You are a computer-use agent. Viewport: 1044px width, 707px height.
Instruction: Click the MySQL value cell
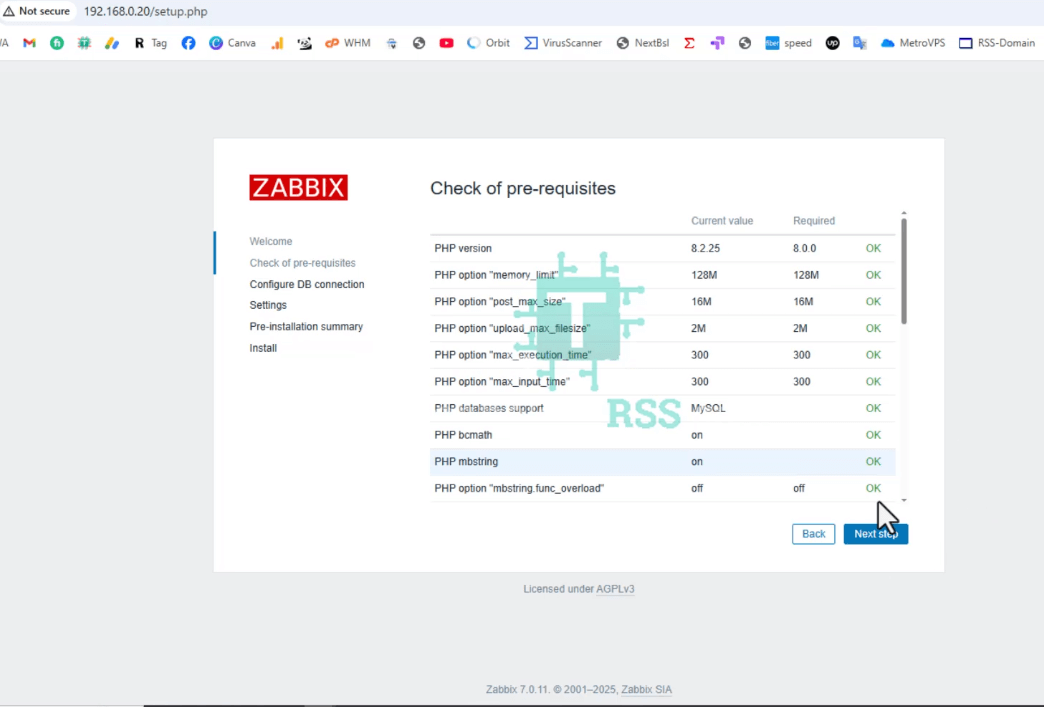tap(708, 408)
